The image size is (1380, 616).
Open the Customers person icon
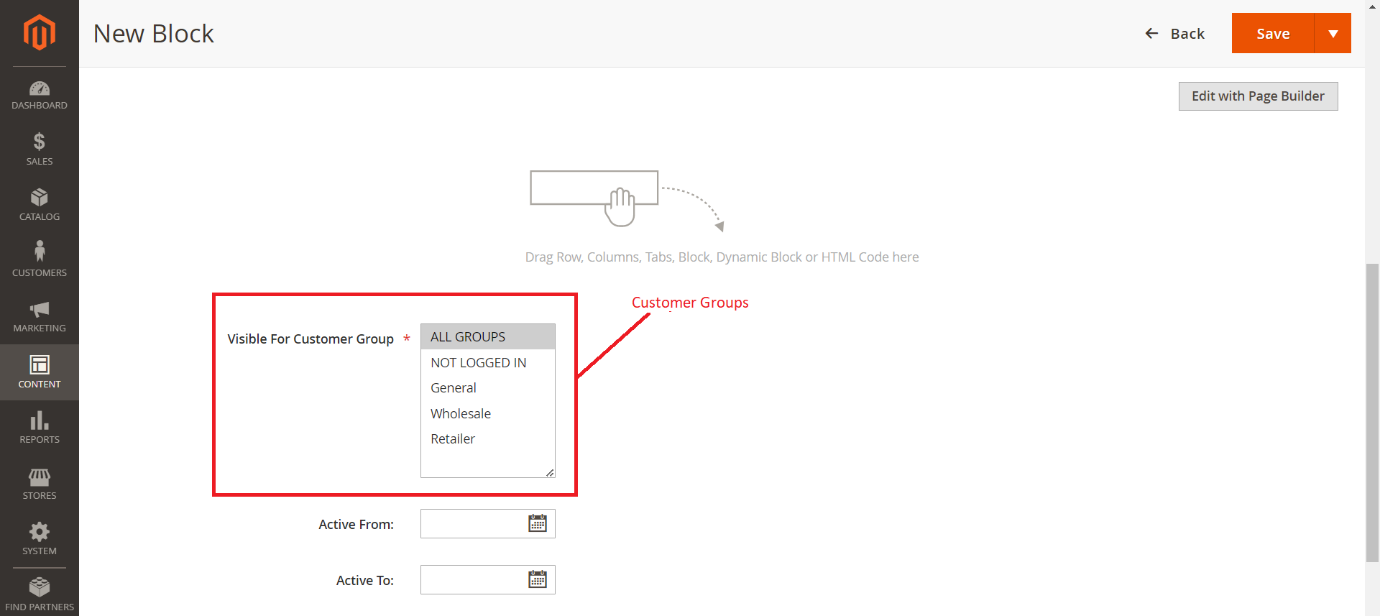click(39, 252)
